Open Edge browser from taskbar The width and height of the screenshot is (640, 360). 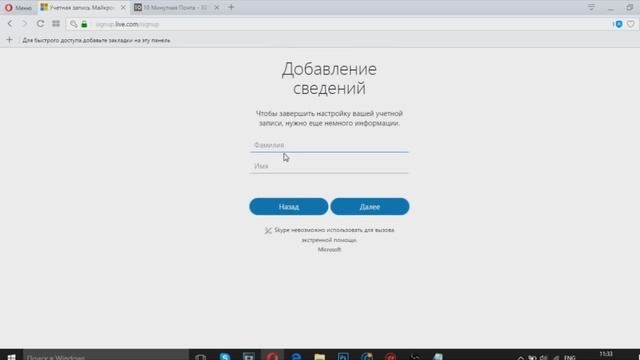click(296, 356)
